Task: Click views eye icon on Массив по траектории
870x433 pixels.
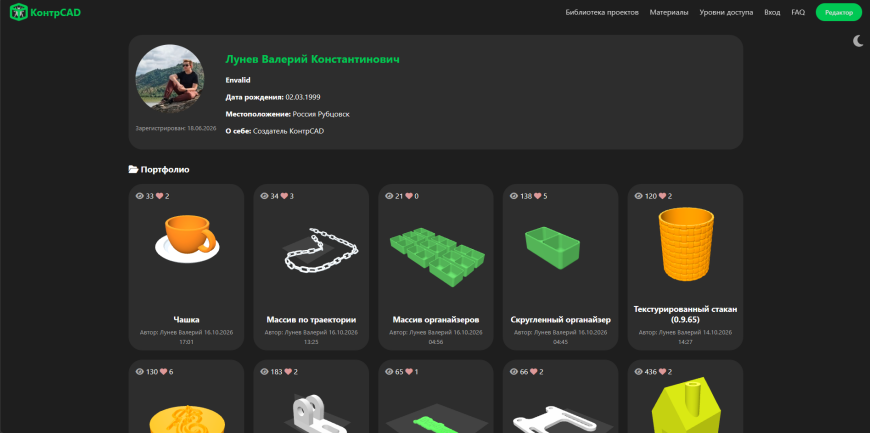Action: pyautogui.click(x=265, y=196)
